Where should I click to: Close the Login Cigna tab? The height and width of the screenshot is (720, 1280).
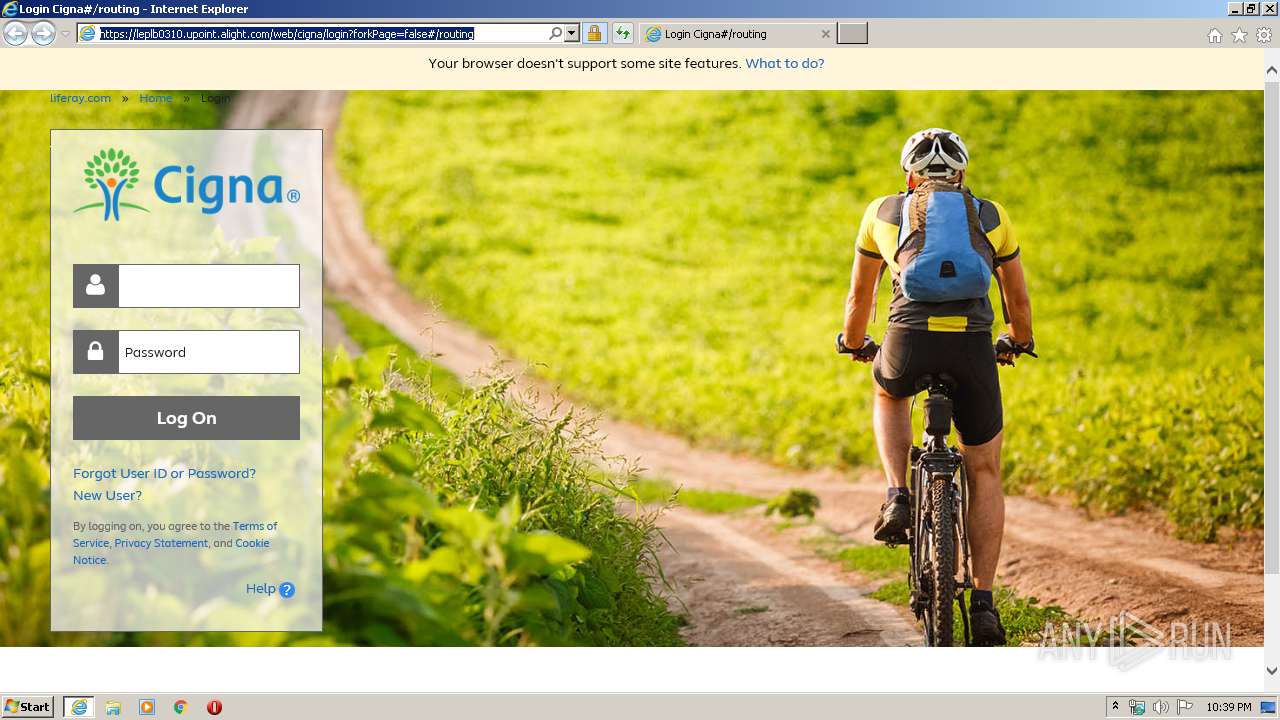(x=825, y=34)
